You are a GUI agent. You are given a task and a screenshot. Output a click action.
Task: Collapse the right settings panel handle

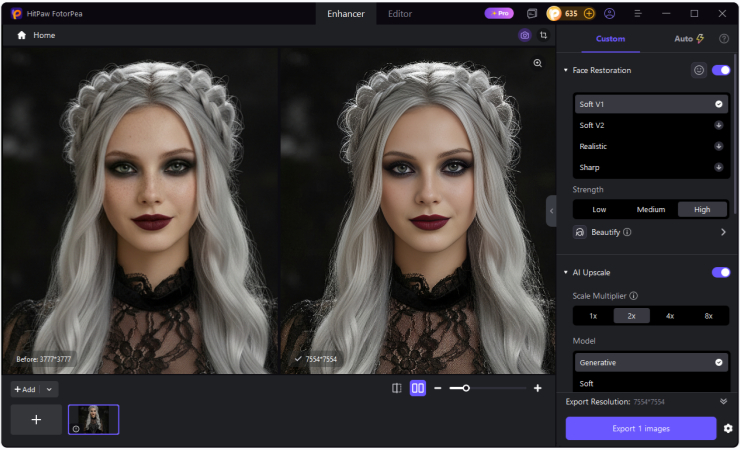551,211
